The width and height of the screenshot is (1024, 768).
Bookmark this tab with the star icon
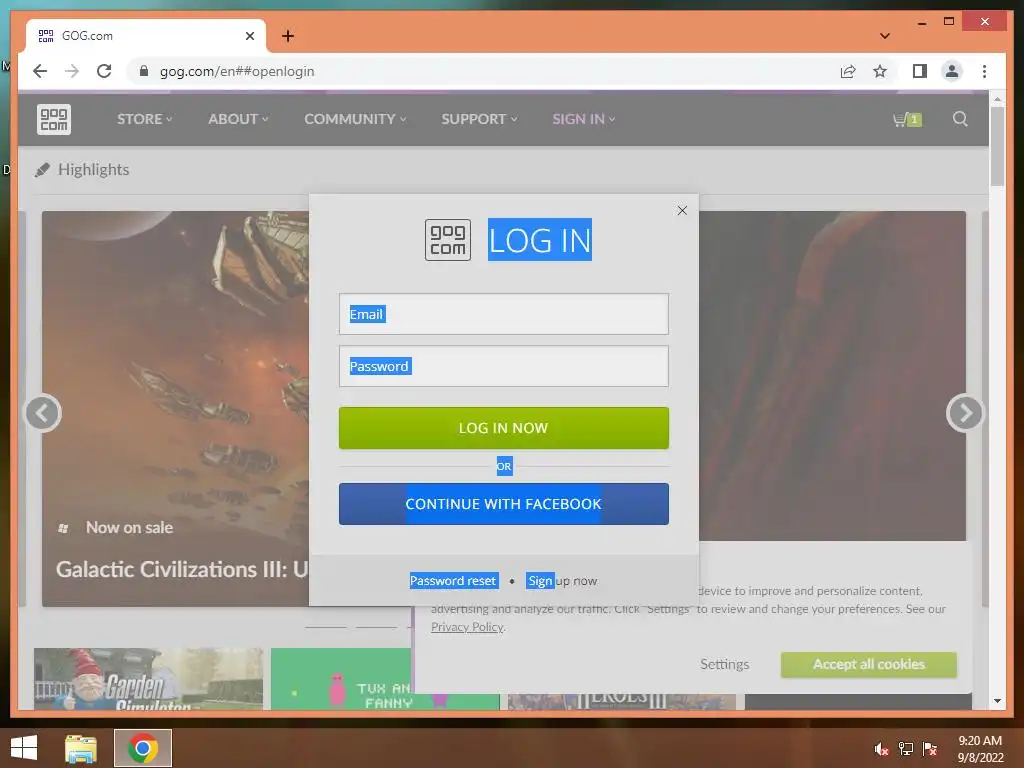click(x=880, y=71)
